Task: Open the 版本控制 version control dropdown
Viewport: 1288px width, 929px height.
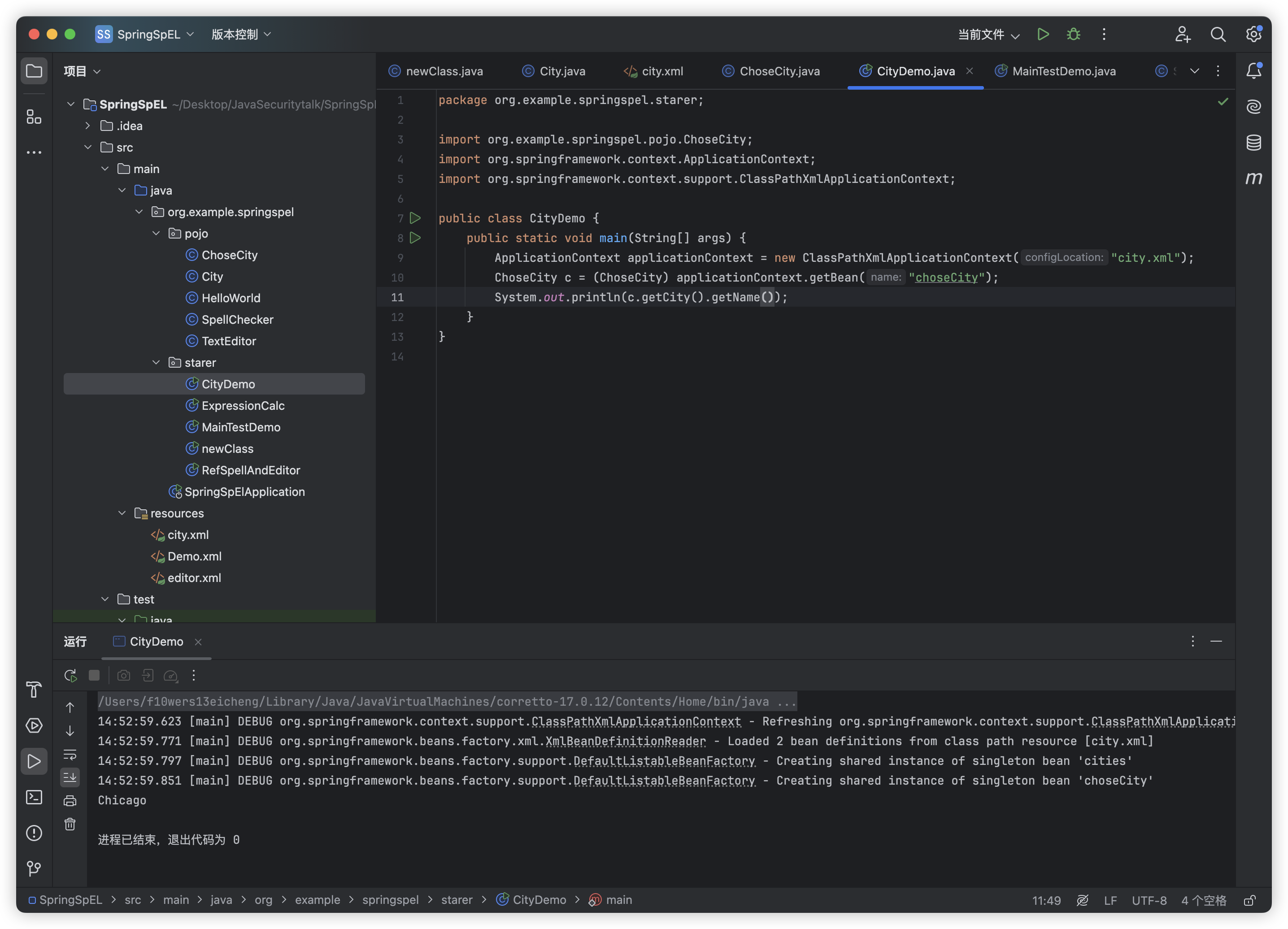Action: click(241, 34)
